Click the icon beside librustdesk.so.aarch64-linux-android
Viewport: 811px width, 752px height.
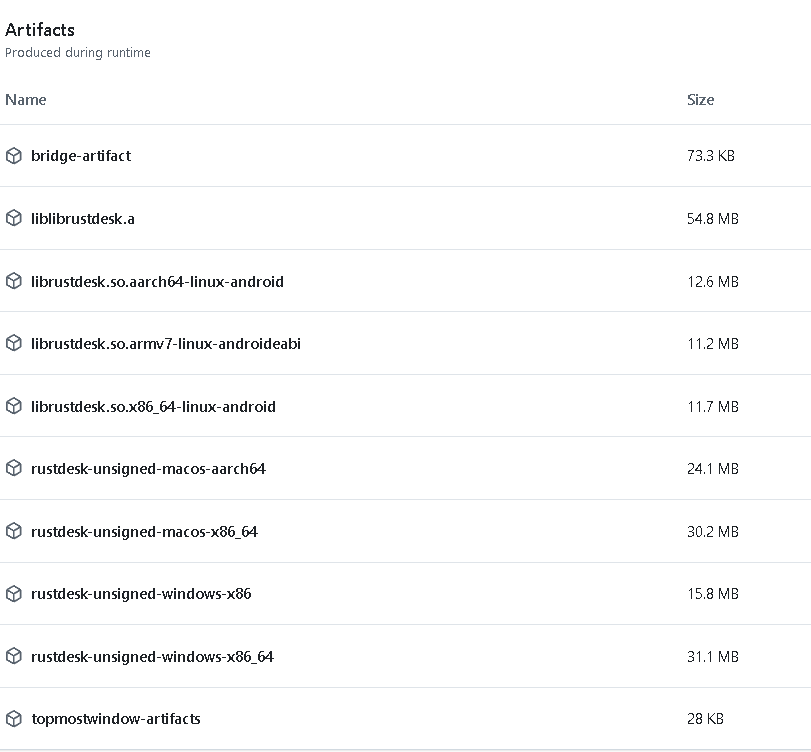[x=14, y=281]
